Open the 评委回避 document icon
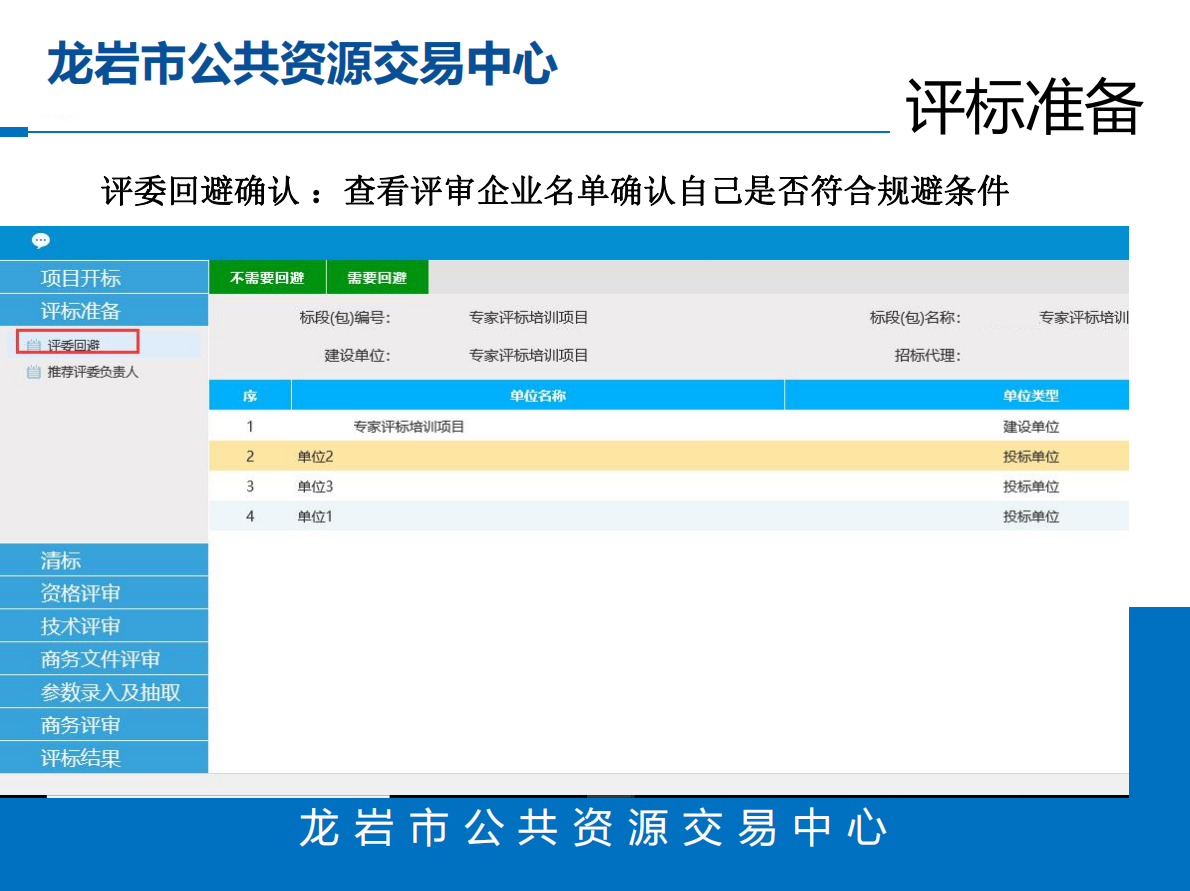Viewport: 1190px width, 891px height. [x=33, y=345]
